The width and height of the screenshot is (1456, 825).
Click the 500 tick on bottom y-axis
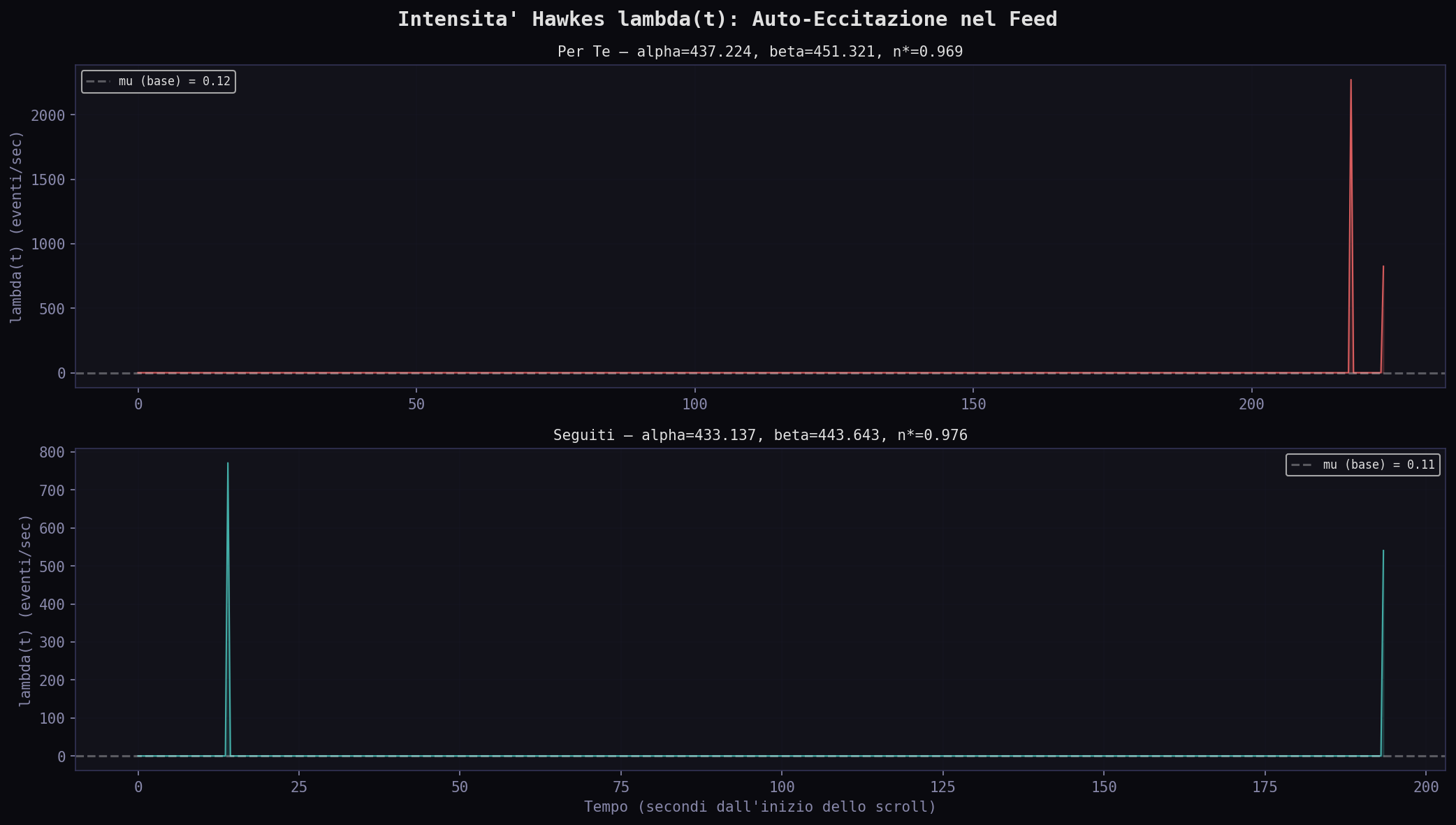pos(52,567)
